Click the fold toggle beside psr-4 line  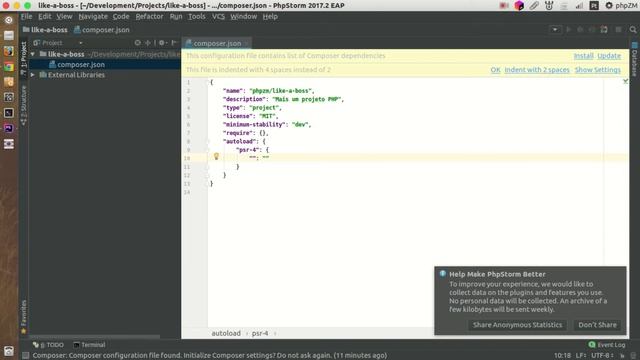[x=207, y=150]
